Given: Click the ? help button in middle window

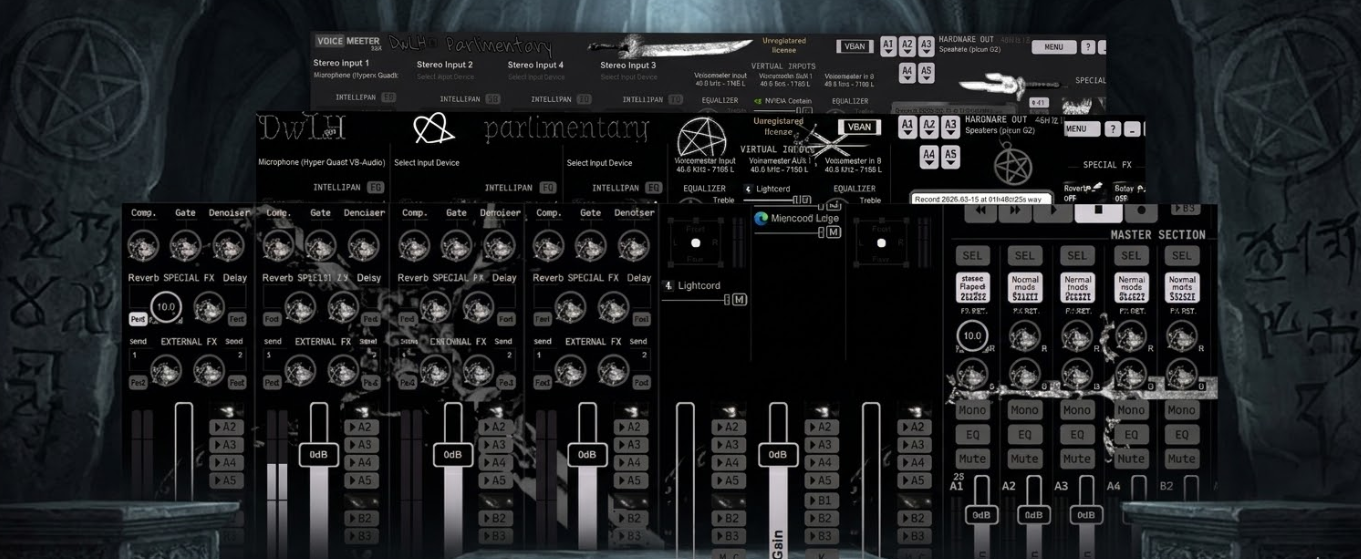Looking at the screenshot, I should [1114, 129].
